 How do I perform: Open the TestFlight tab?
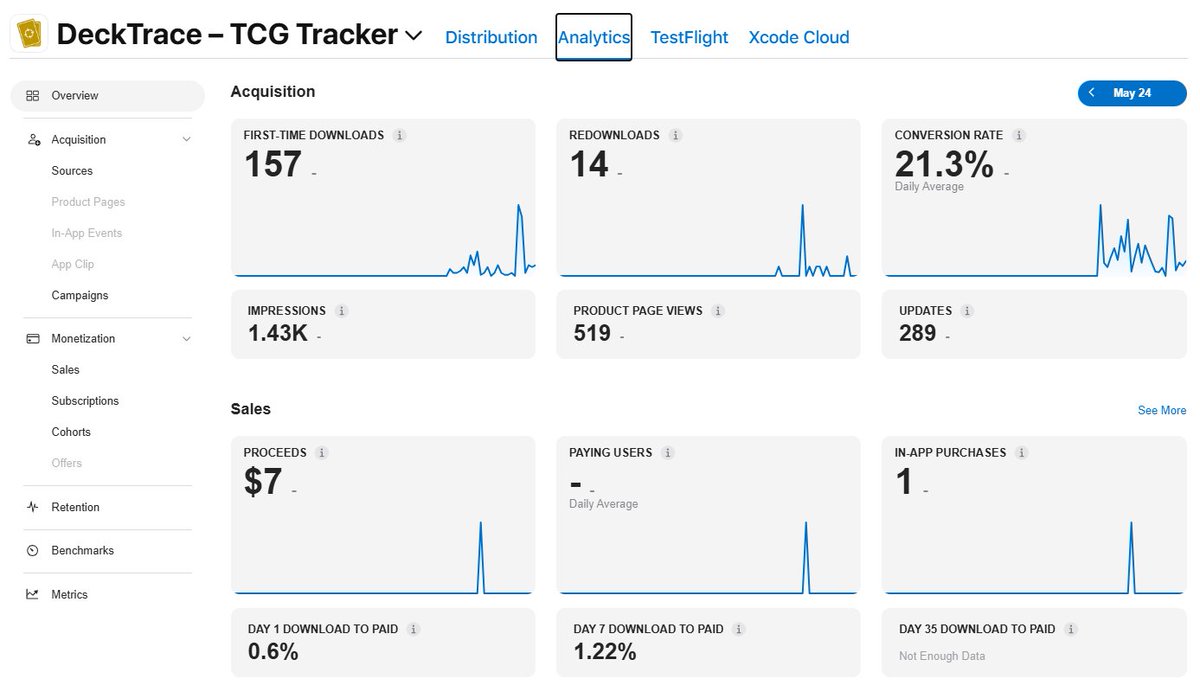coord(690,37)
